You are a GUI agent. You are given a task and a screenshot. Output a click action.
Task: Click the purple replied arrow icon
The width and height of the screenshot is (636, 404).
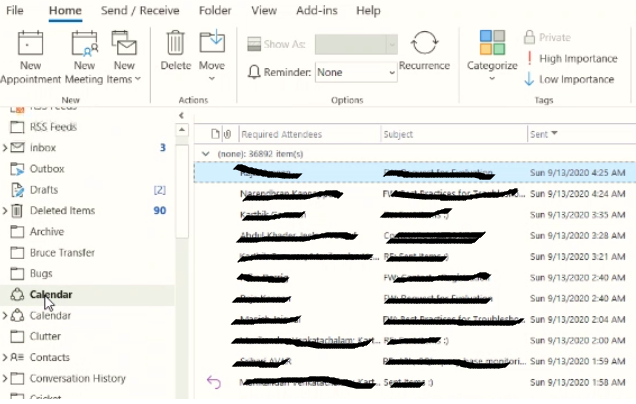pos(214,382)
